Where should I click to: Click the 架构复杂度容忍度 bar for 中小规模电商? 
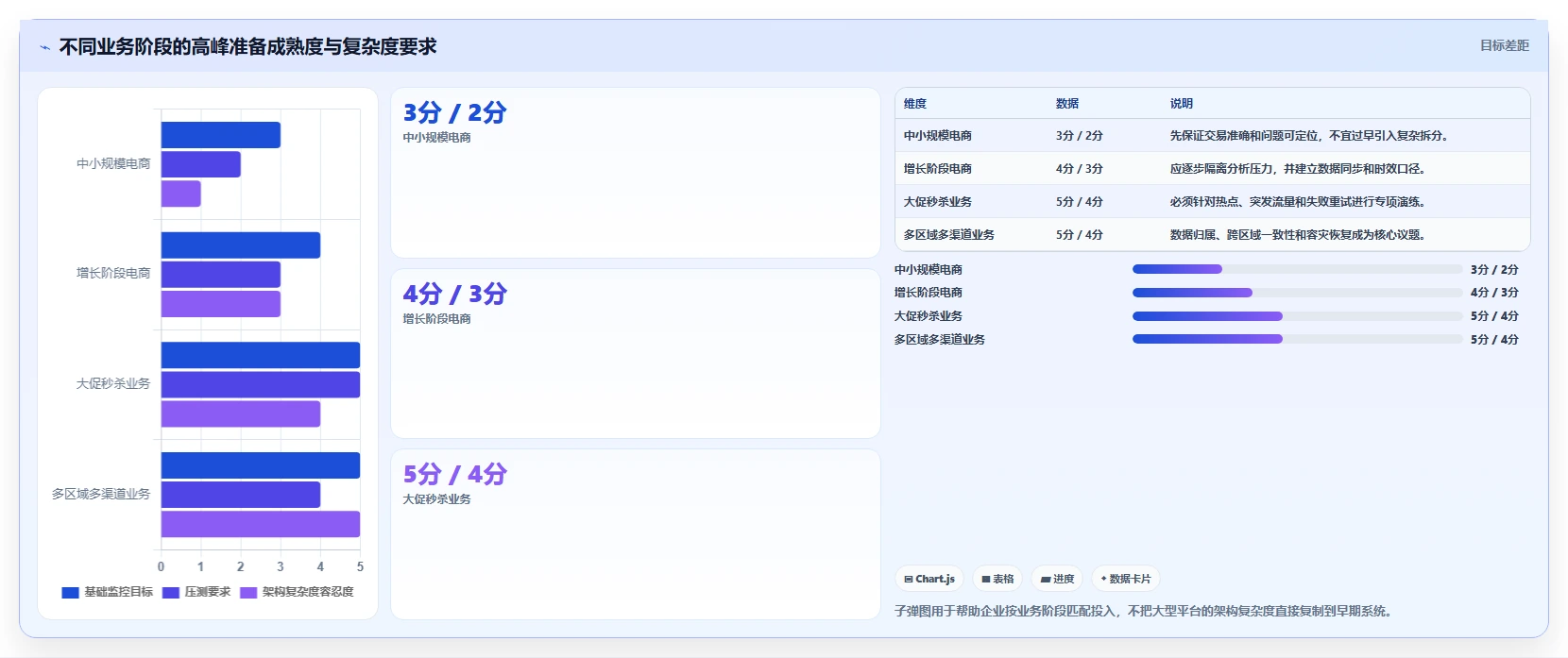[x=181, y=194]
